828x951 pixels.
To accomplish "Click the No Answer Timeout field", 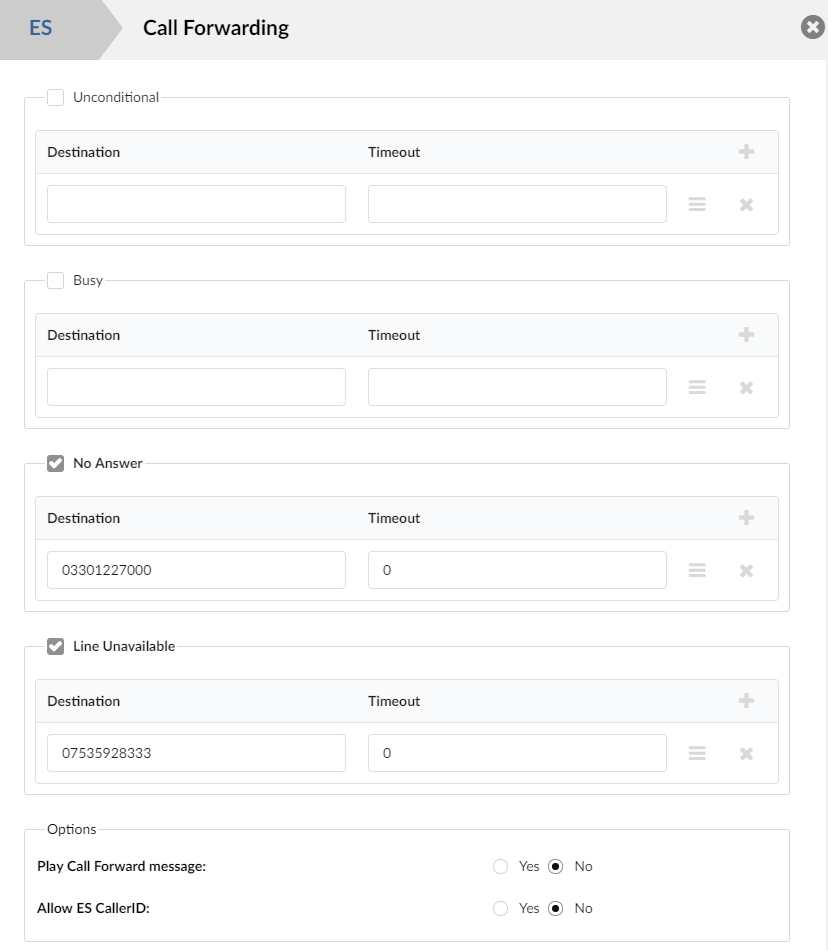I will click(x=517, y=570).
